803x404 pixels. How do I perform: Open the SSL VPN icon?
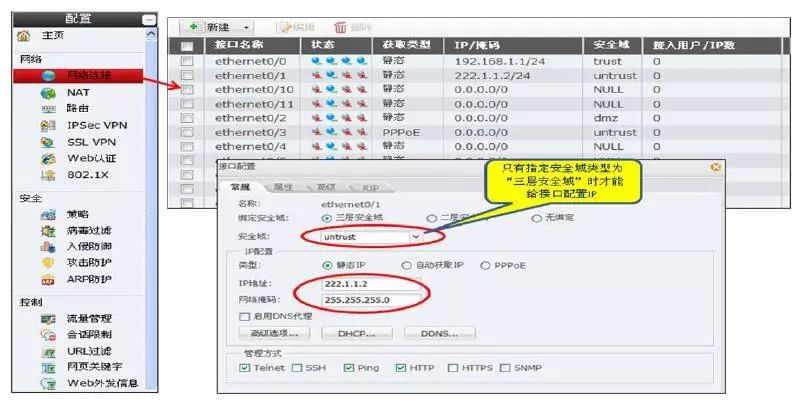click(48, 142)
